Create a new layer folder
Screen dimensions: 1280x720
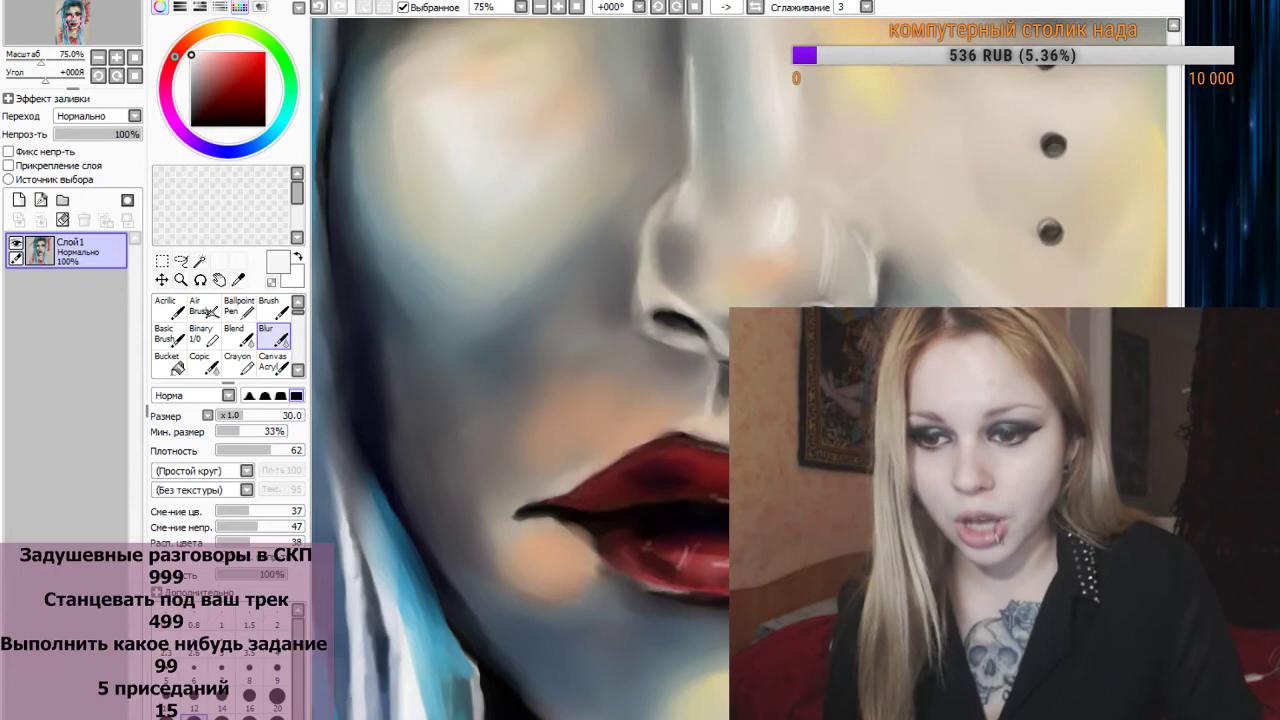(62, 200)
